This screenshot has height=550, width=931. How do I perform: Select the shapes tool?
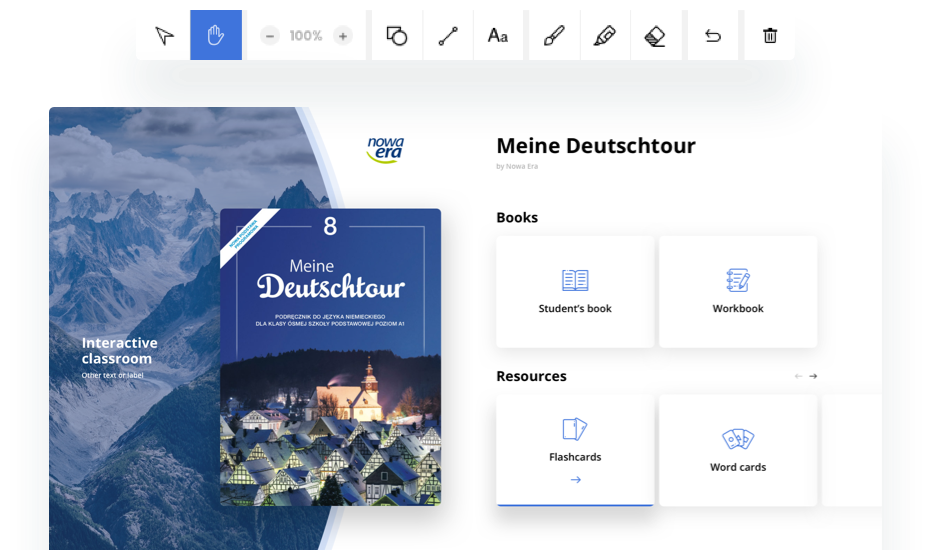397,36
